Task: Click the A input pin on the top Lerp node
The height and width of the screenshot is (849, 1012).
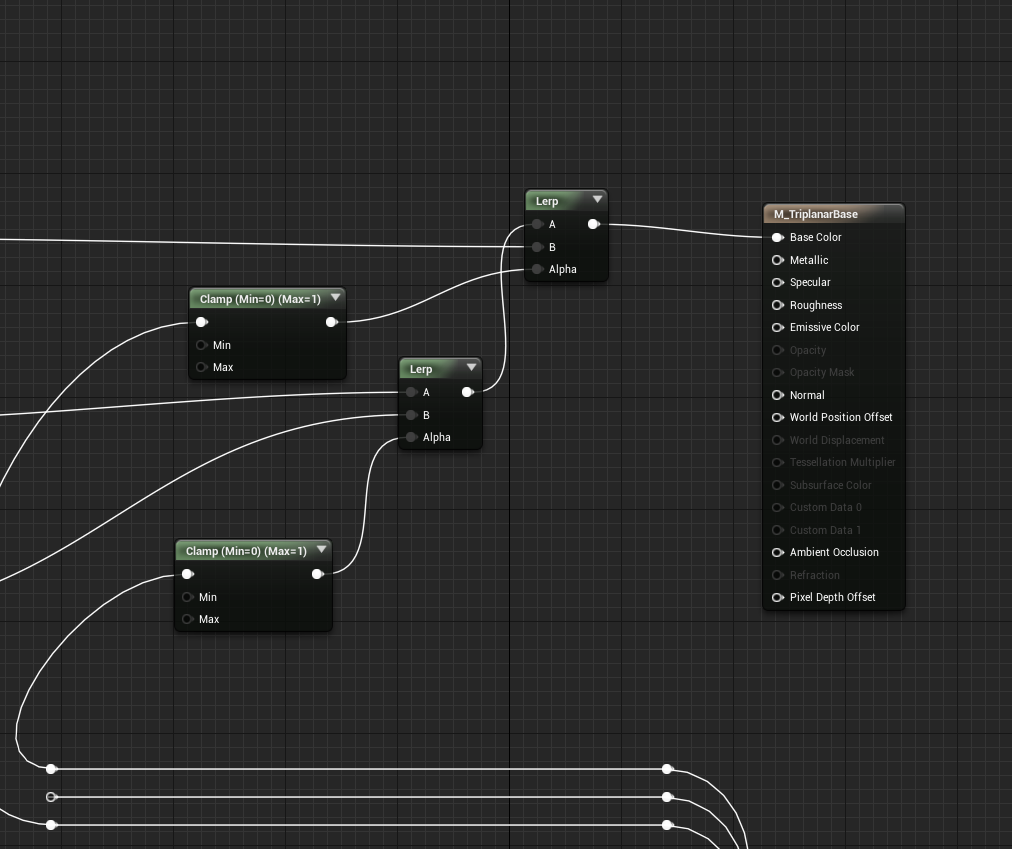Action: coord(538,224)
